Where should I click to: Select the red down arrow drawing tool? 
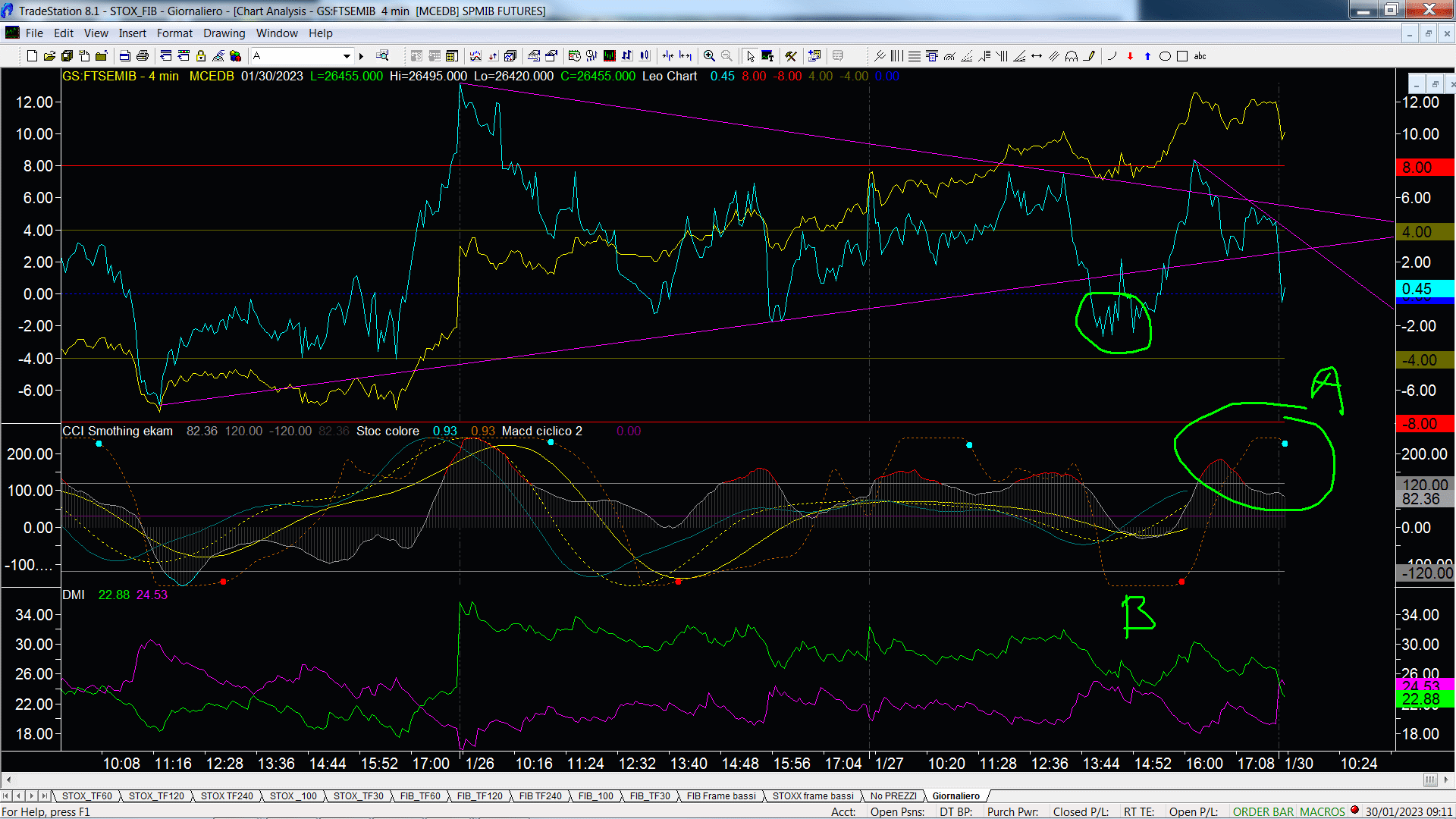coord(1130,56)
